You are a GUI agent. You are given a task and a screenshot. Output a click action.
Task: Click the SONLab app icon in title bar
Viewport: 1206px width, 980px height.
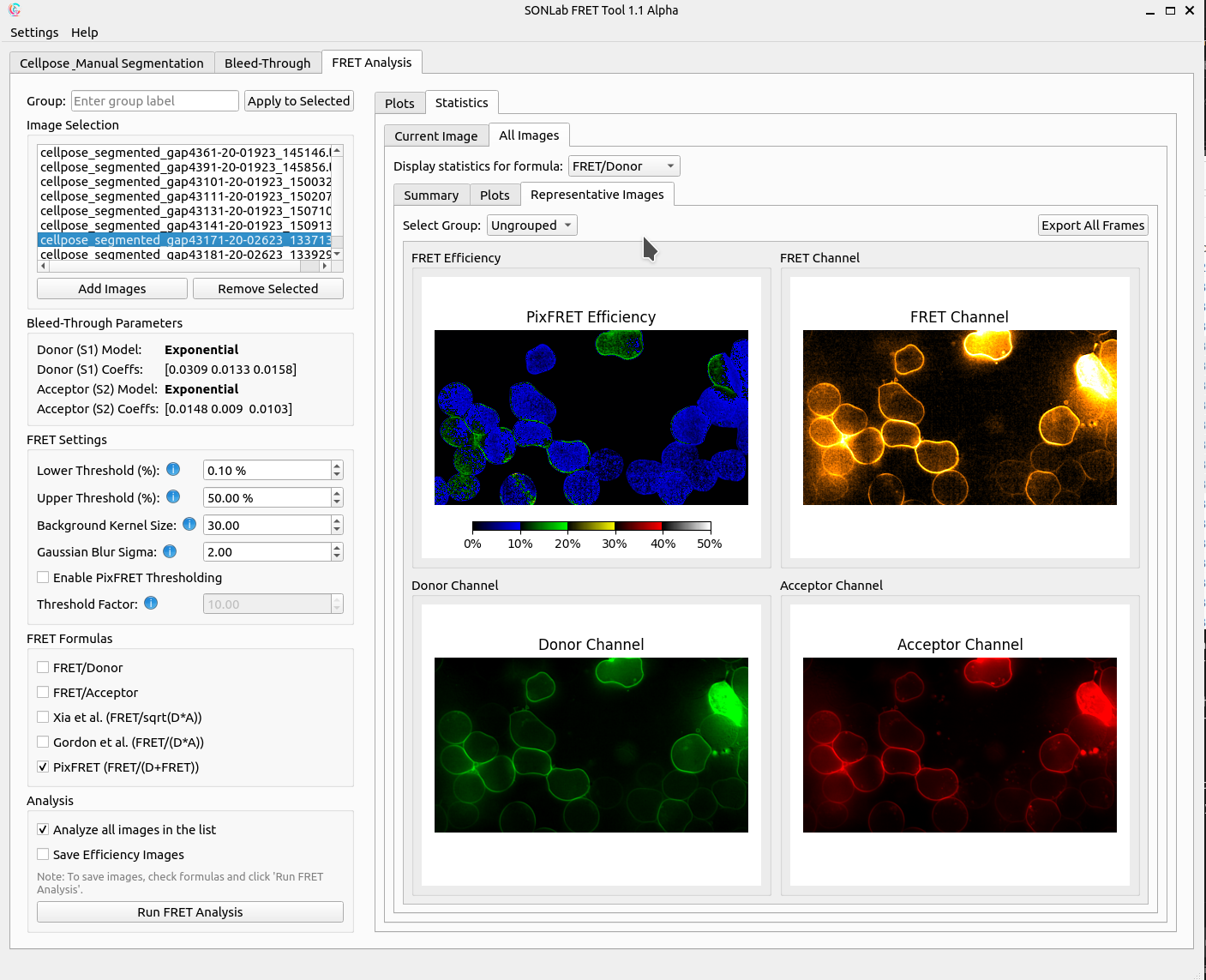15,10
